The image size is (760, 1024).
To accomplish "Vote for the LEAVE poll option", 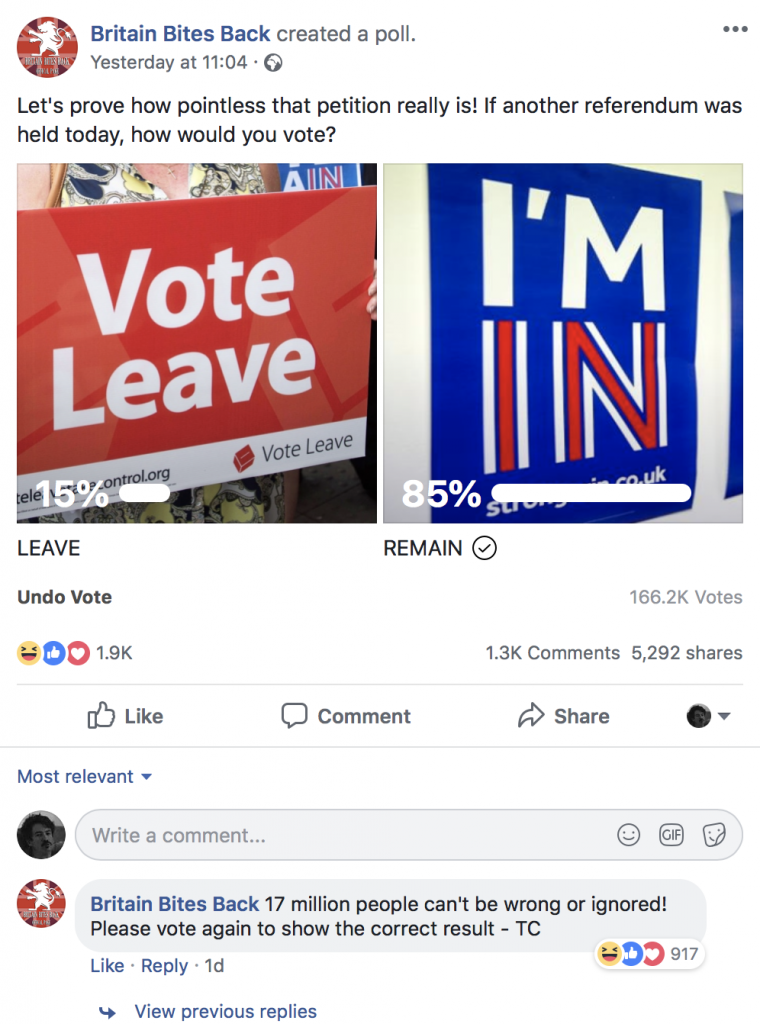I will click(x=197, y=342).
